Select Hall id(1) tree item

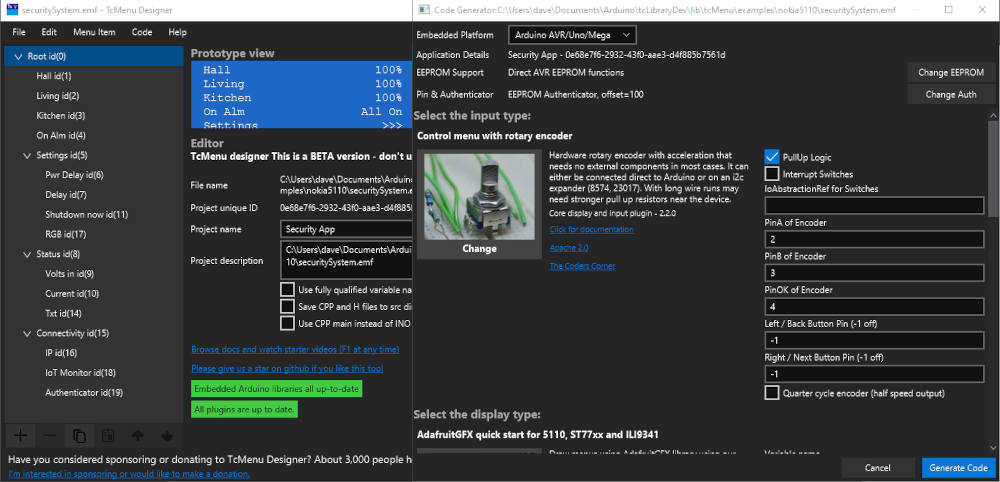[54, 77]
